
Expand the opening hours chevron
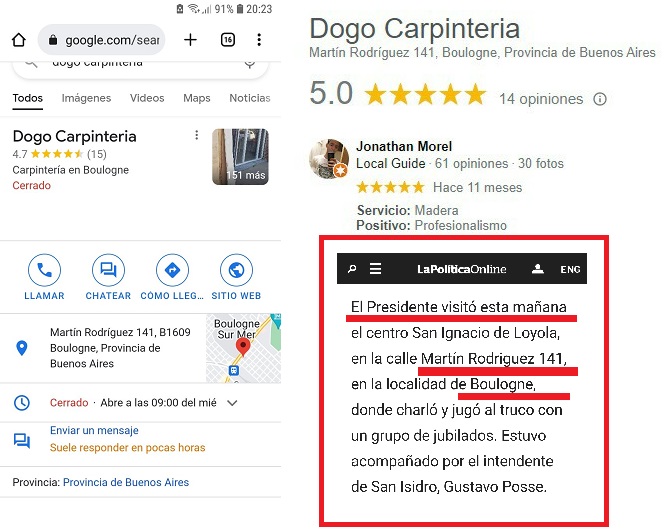coord(232,403)
